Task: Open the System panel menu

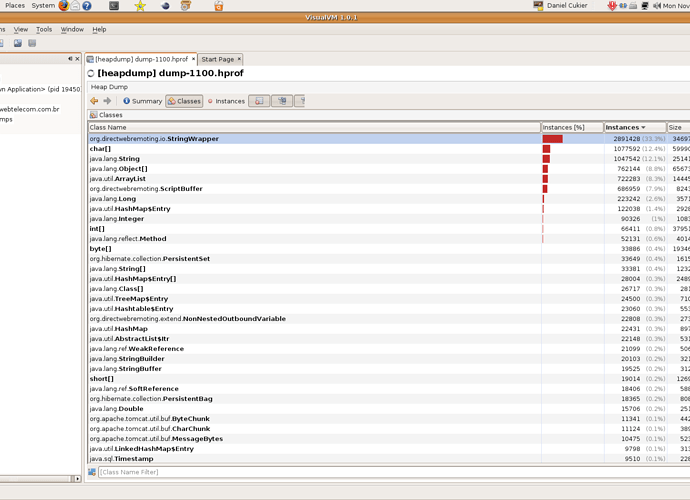Action: pos(43,5)
